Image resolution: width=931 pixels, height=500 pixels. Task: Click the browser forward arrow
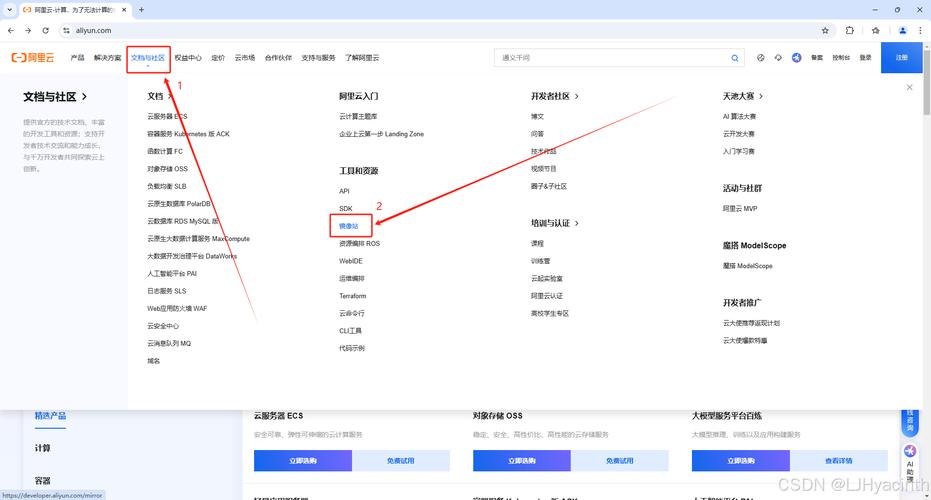tap(28, 30)
